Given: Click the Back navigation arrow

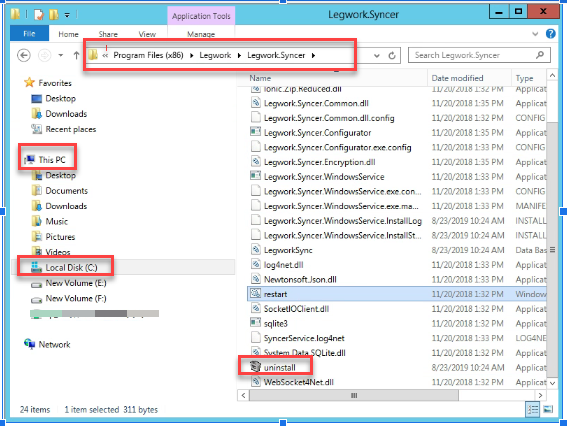Looking at the screenshot, I should [x=24, y=55].
